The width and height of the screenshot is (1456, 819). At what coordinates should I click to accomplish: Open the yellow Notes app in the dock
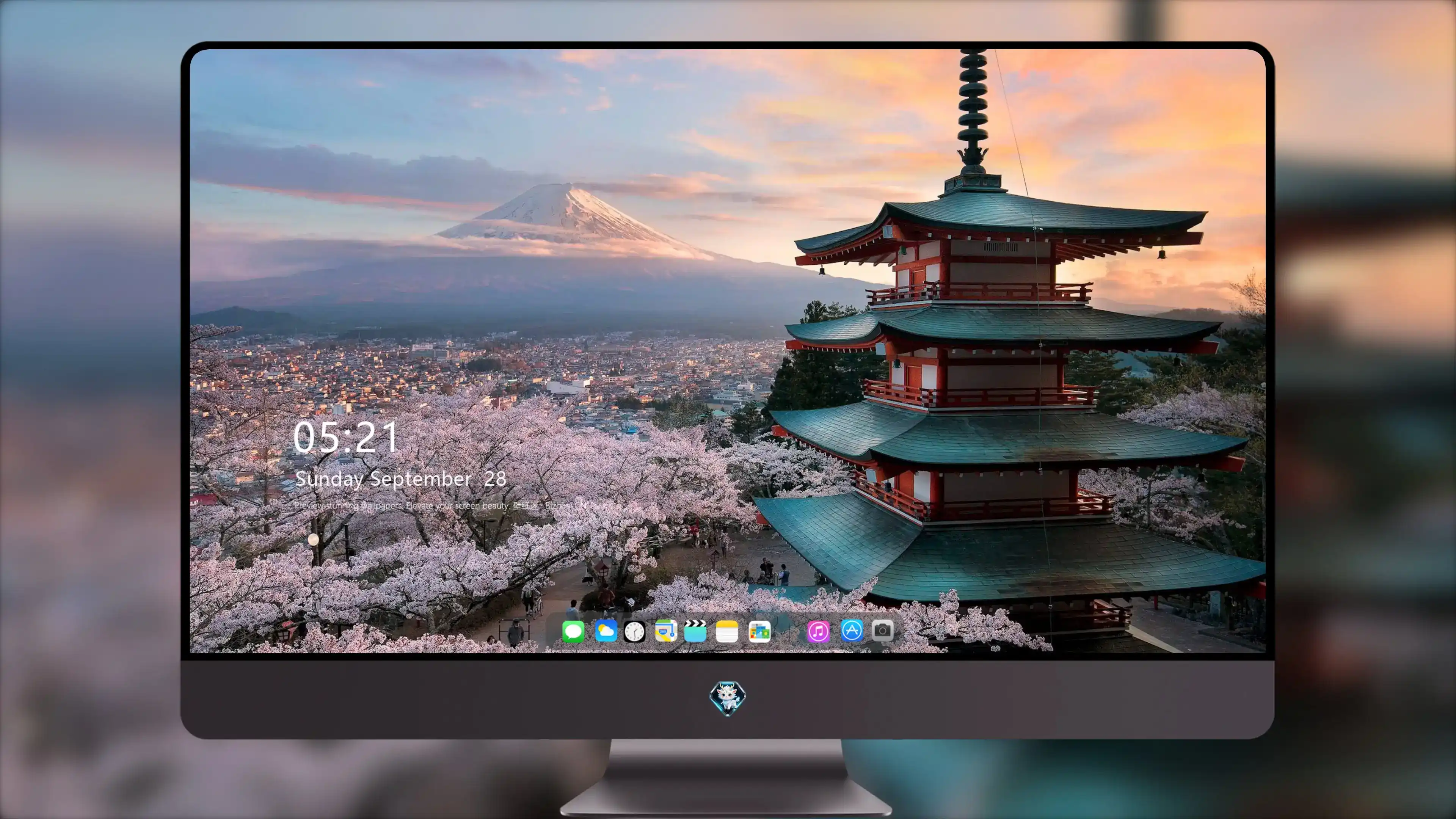(726, 631)
